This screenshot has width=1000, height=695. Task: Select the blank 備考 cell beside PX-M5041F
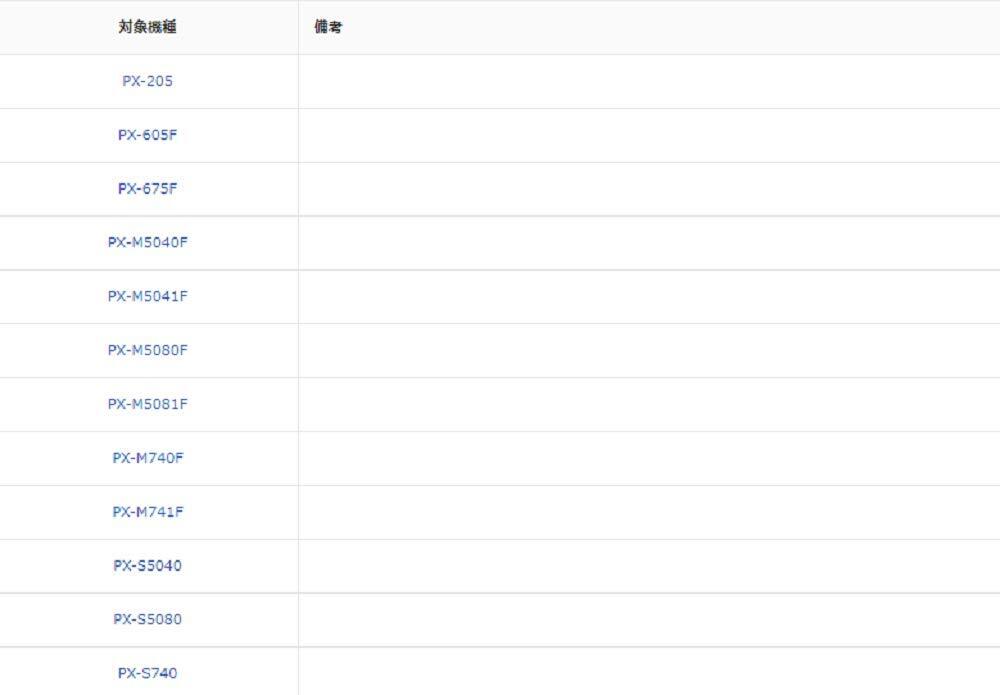pos(648,296)
